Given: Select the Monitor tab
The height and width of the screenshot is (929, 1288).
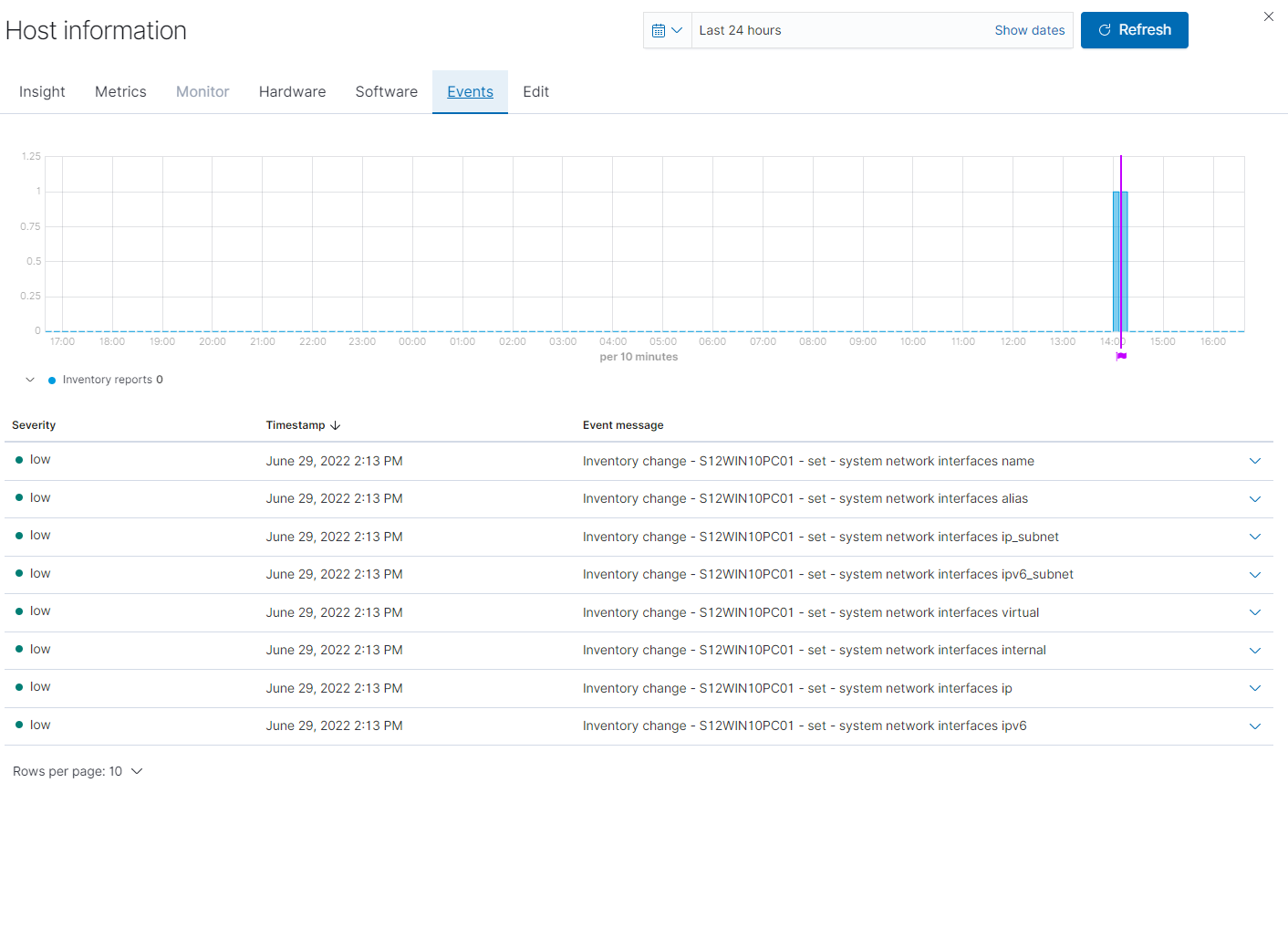Looking at the screenshot, I should tap(203, 92).
